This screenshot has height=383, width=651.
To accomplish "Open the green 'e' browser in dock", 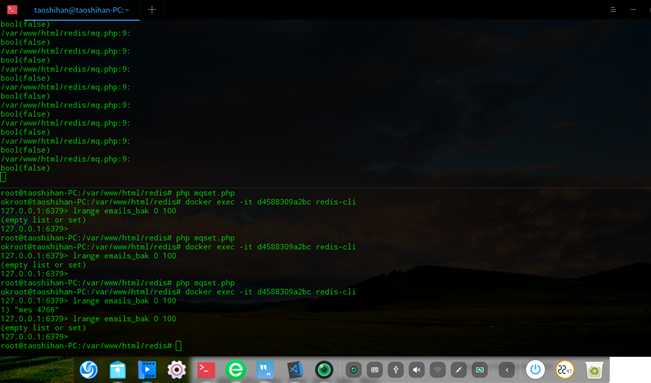I will tap(235, 370).
